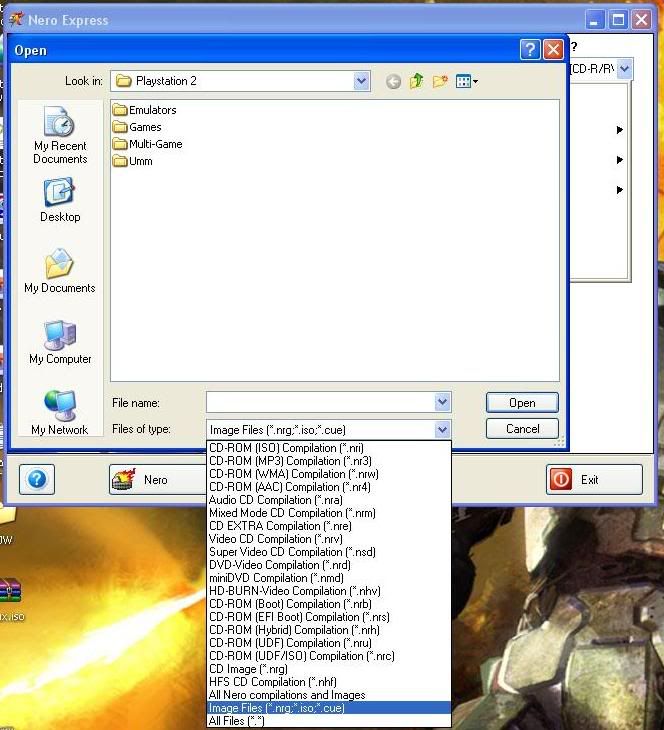This screenshot has width=664, height=730.
Task: Click the Cancel button
Action: [x=522, y=429]
